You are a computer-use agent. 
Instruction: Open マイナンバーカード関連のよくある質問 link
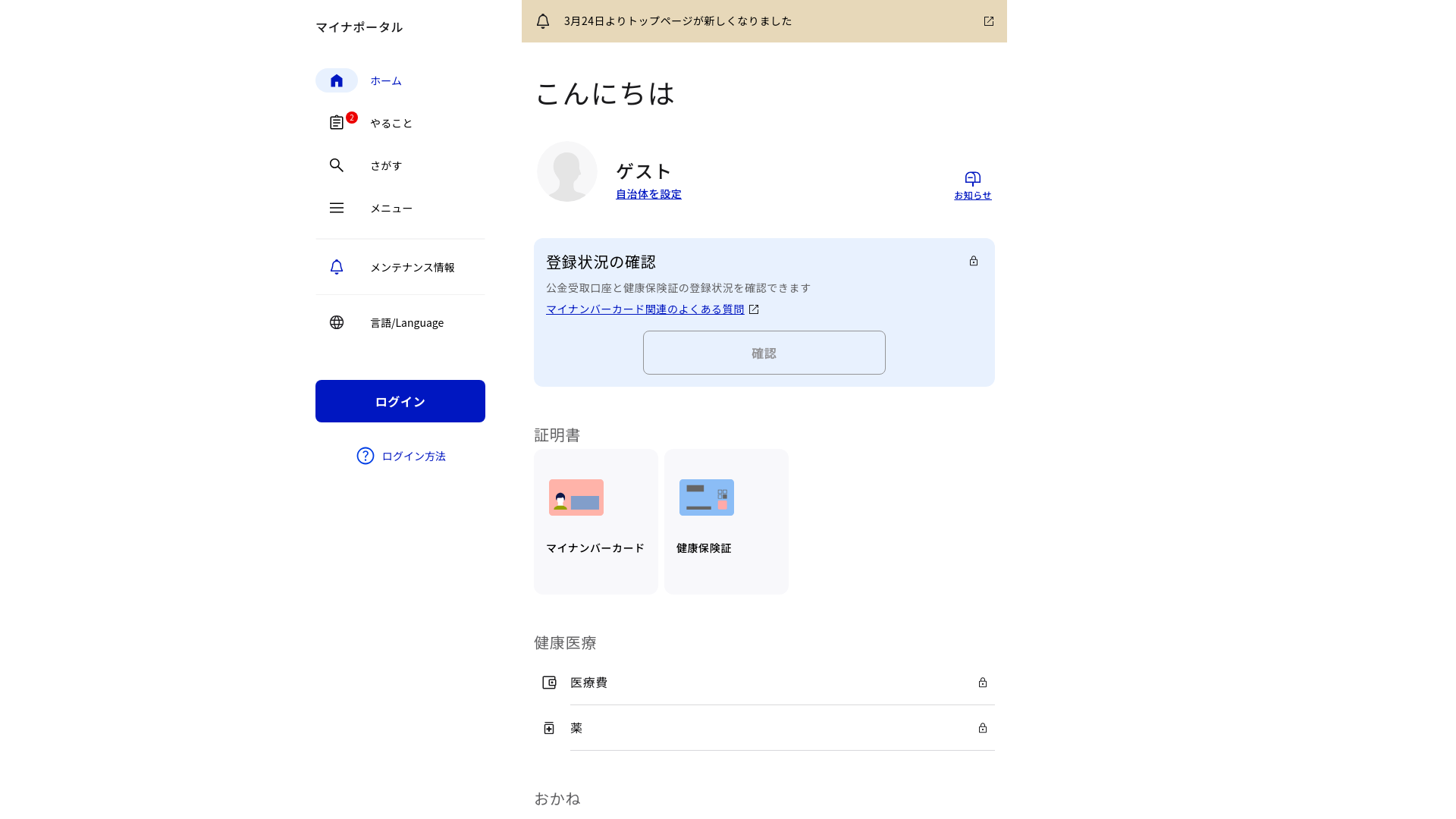pyautogui.click(x=645, y=309)
